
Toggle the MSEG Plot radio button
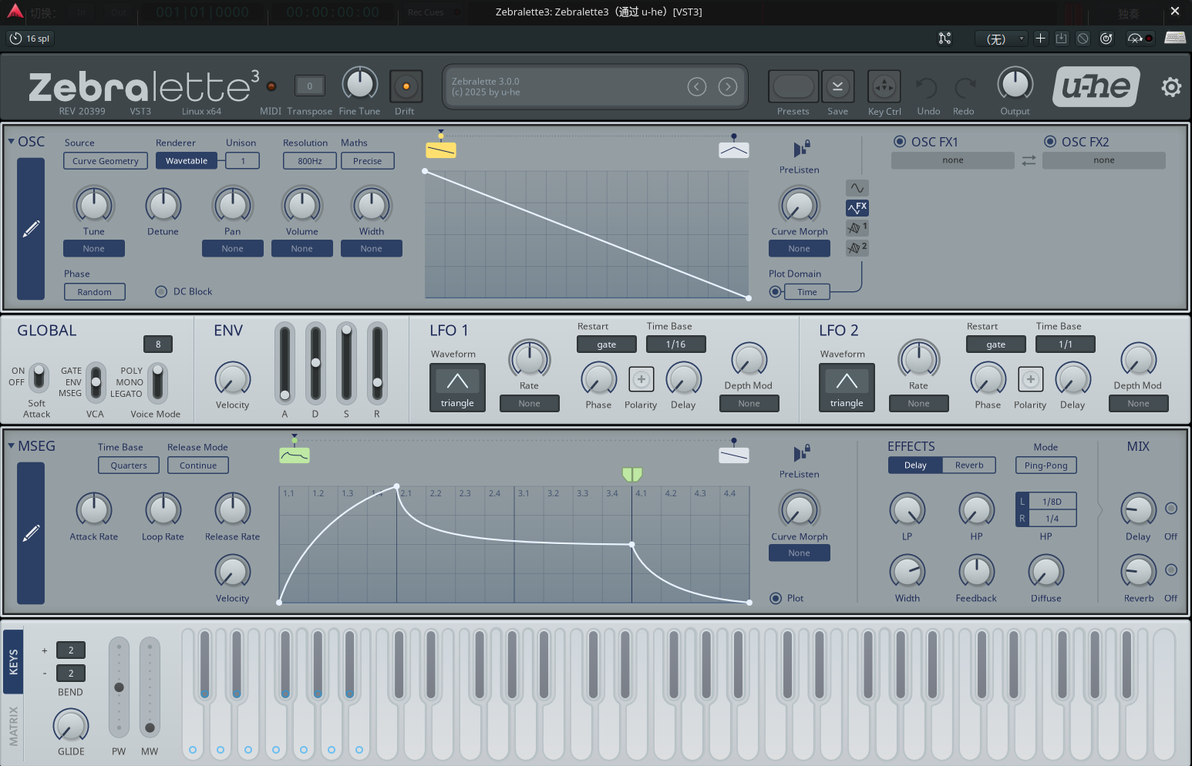[775, 598]
